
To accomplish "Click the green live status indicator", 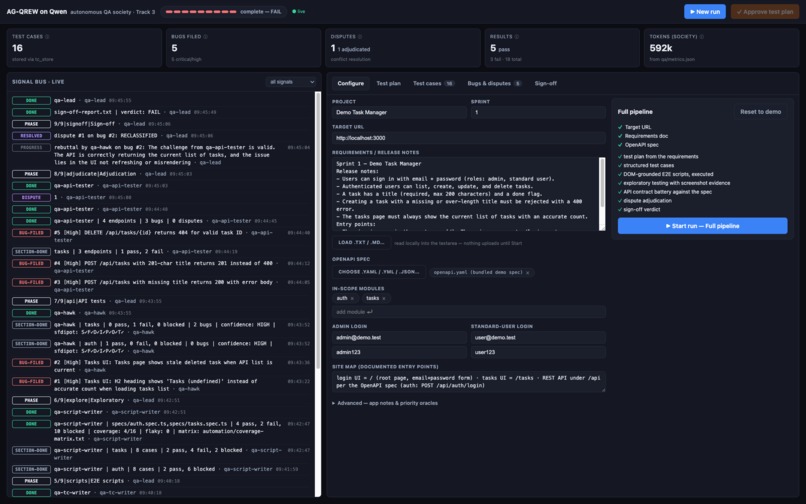I will tap(299, 11).
